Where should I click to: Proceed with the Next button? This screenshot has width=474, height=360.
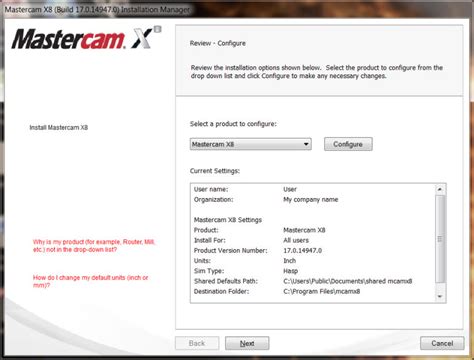click(x=247, y=343)
